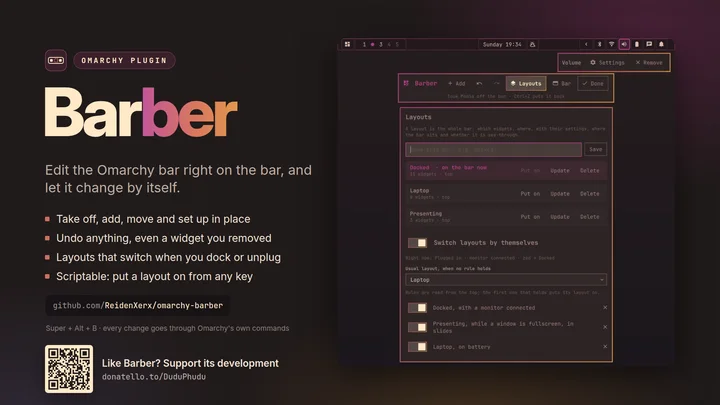Open the usual layout dropdown showing Laptop
720x405 pixels.
pos(506,280)
